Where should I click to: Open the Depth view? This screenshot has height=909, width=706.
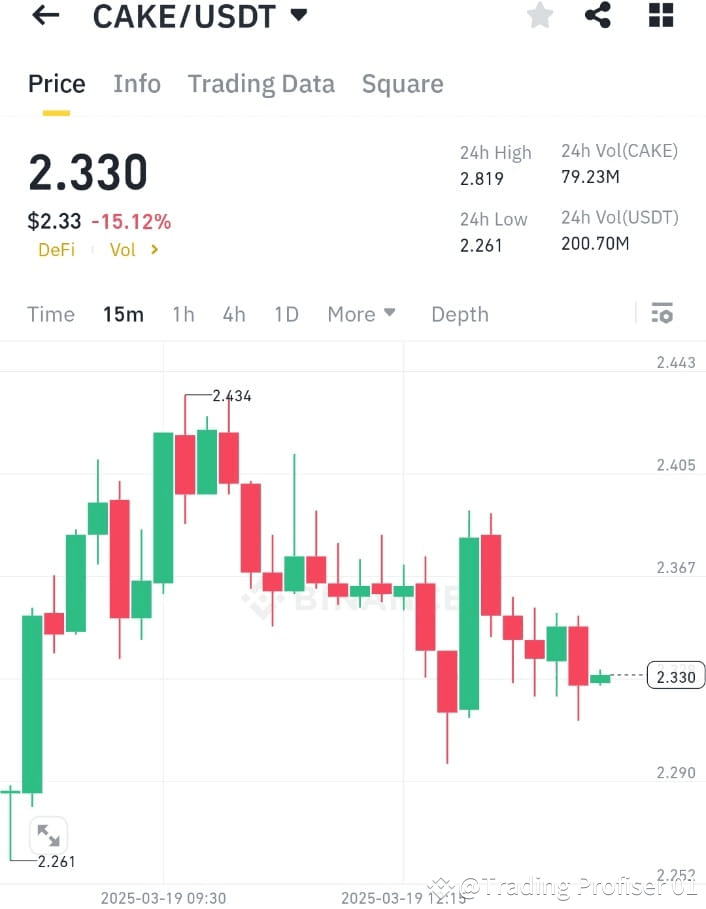pos(460,313)
